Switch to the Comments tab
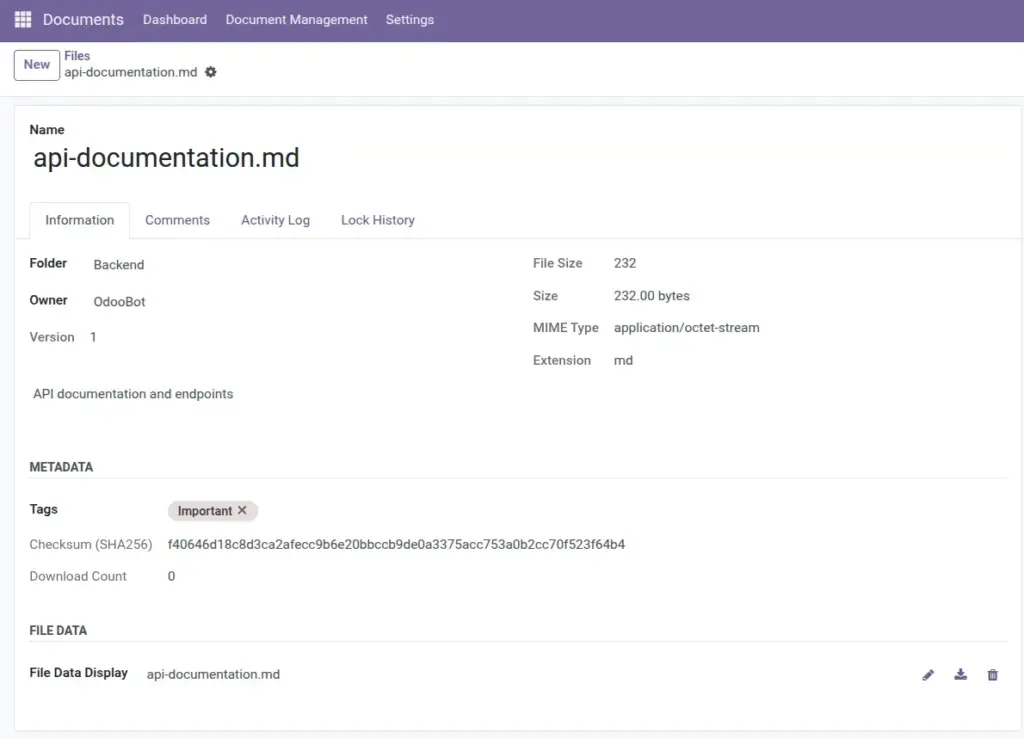1024x739 pixels. [177, 220]
